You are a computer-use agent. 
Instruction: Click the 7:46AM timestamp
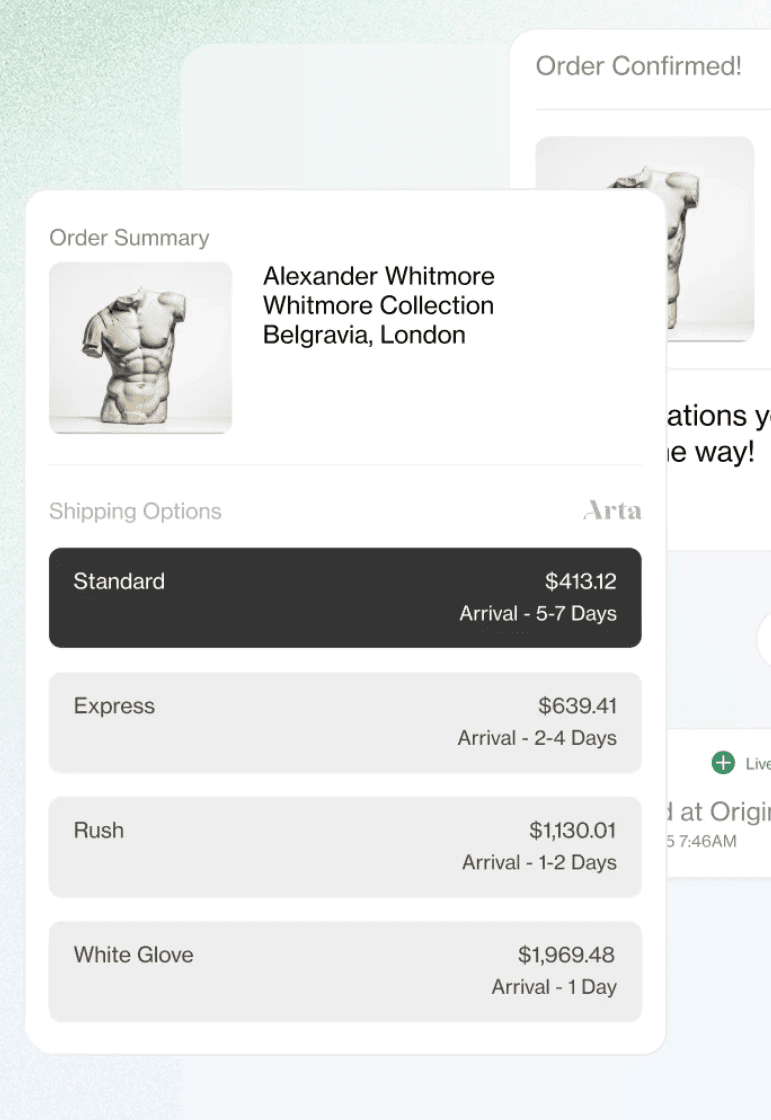coord(706,841)
